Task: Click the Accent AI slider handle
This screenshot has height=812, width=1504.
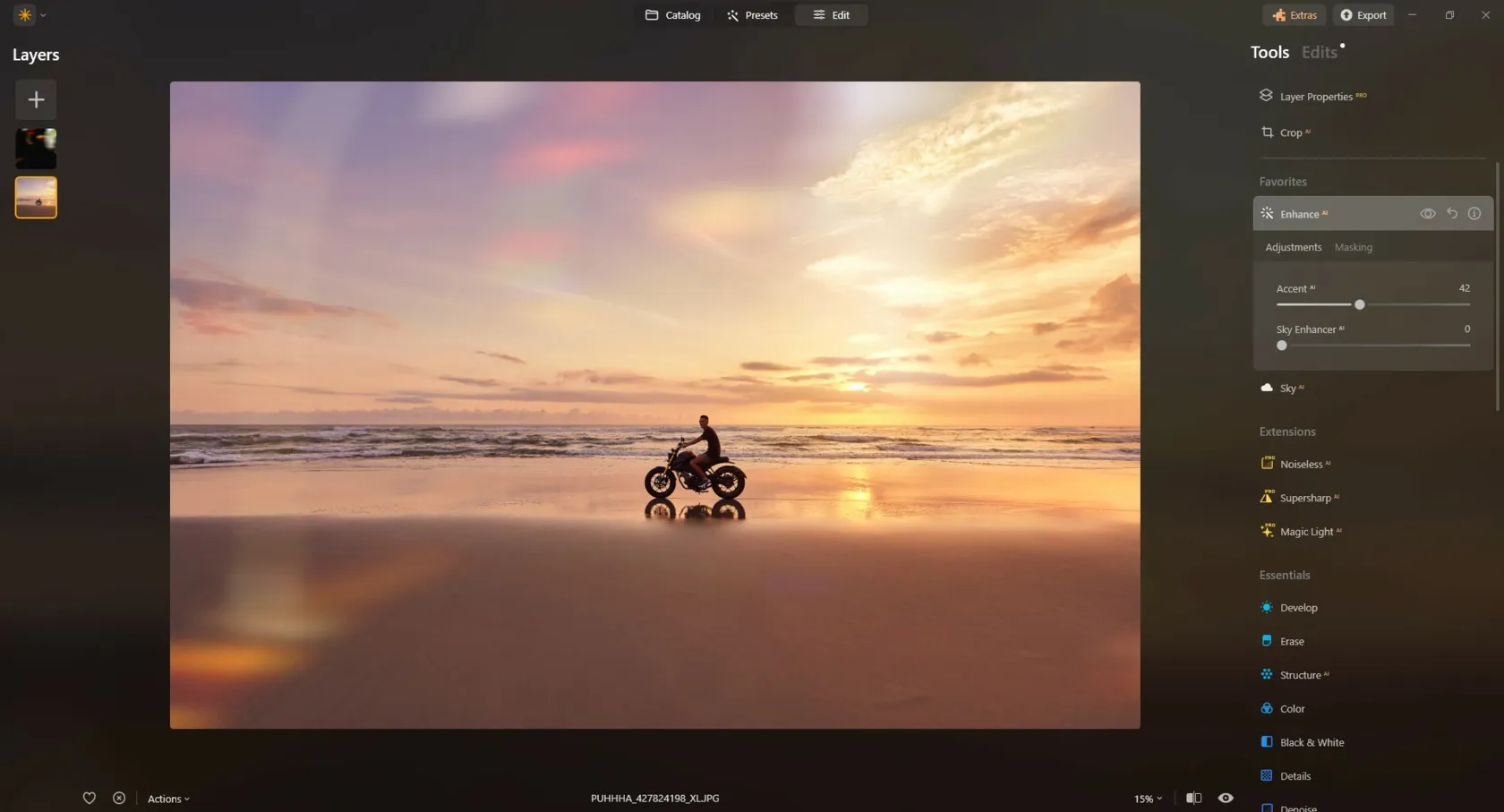Action: click(1359, 304)
